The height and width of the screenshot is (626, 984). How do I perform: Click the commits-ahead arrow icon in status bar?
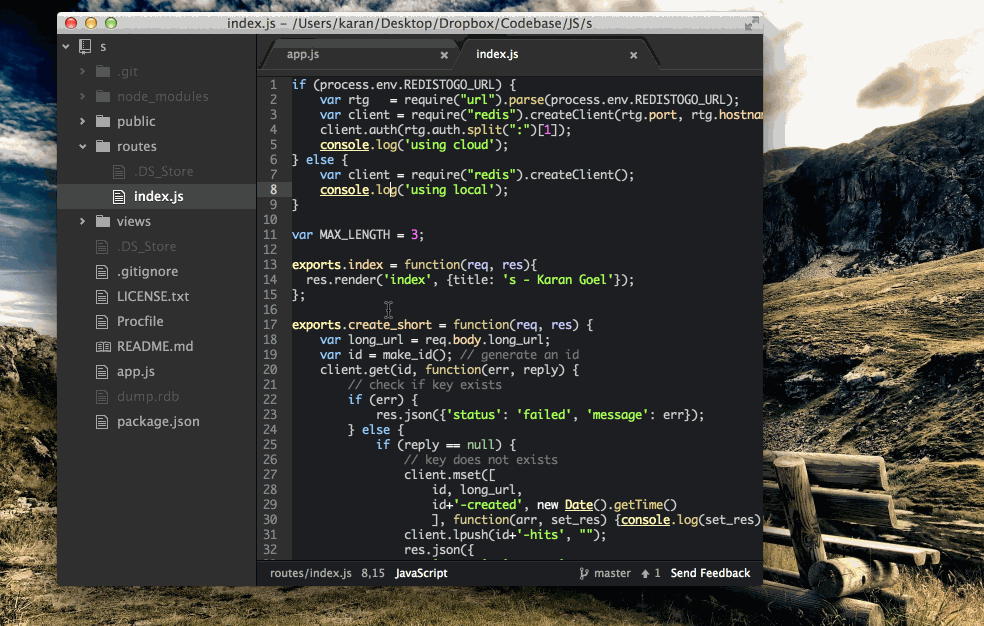point(645,574)
